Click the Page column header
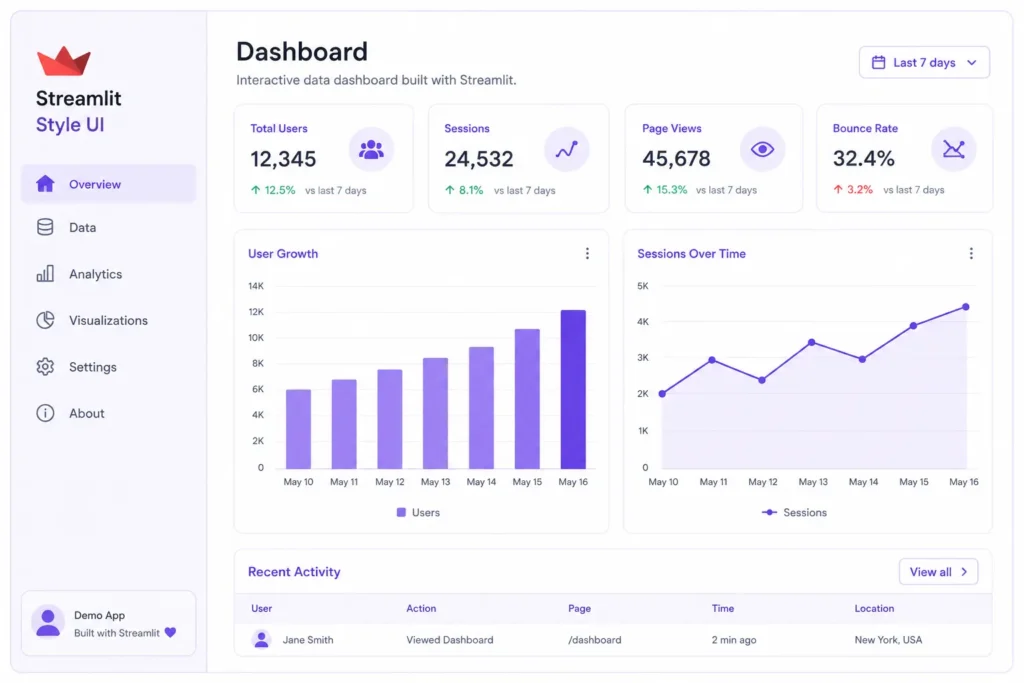Screen dimensions: 1024x683 (x=579, y=608)
